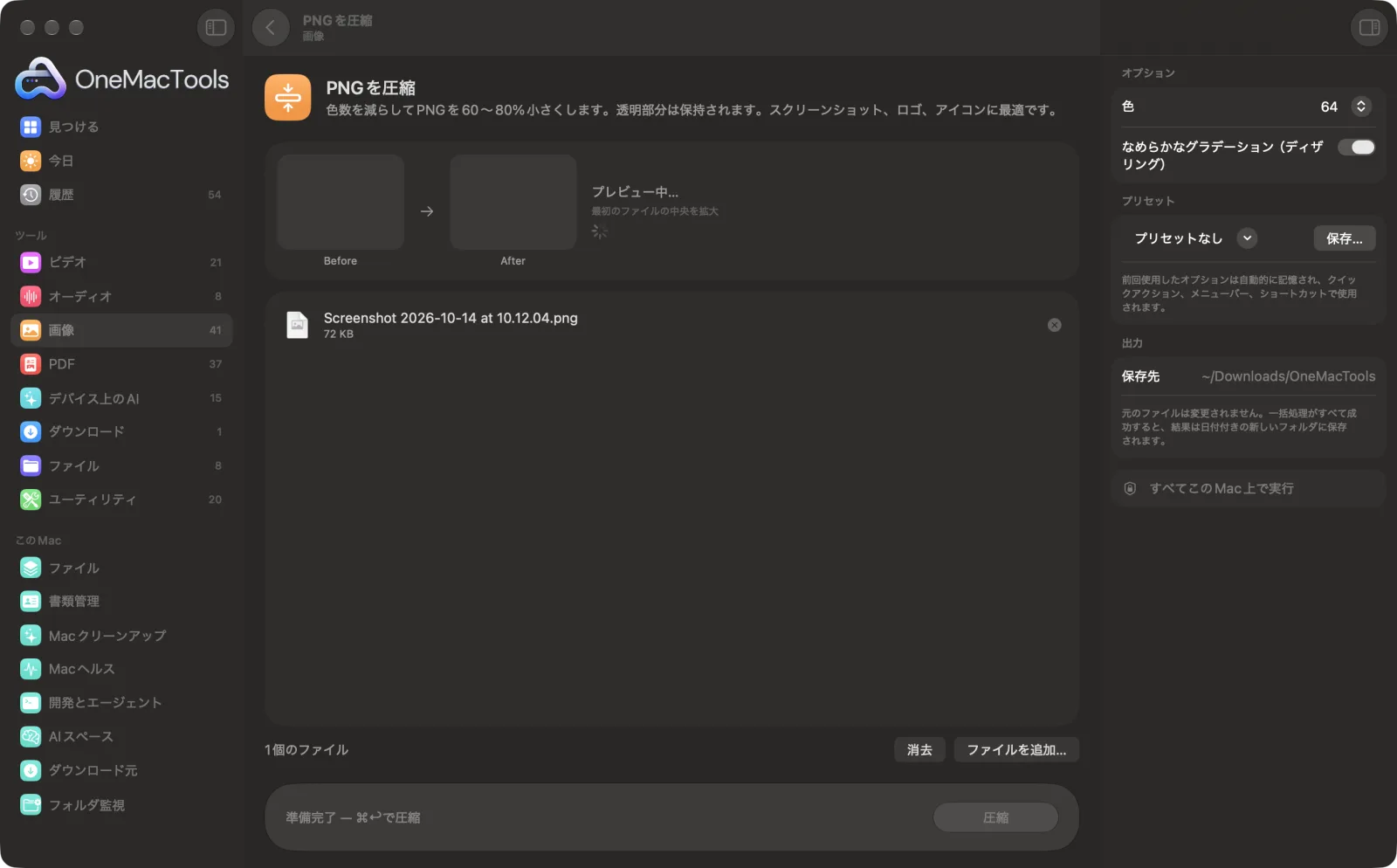Click the 保存... preset button

tap(1345, 238)
